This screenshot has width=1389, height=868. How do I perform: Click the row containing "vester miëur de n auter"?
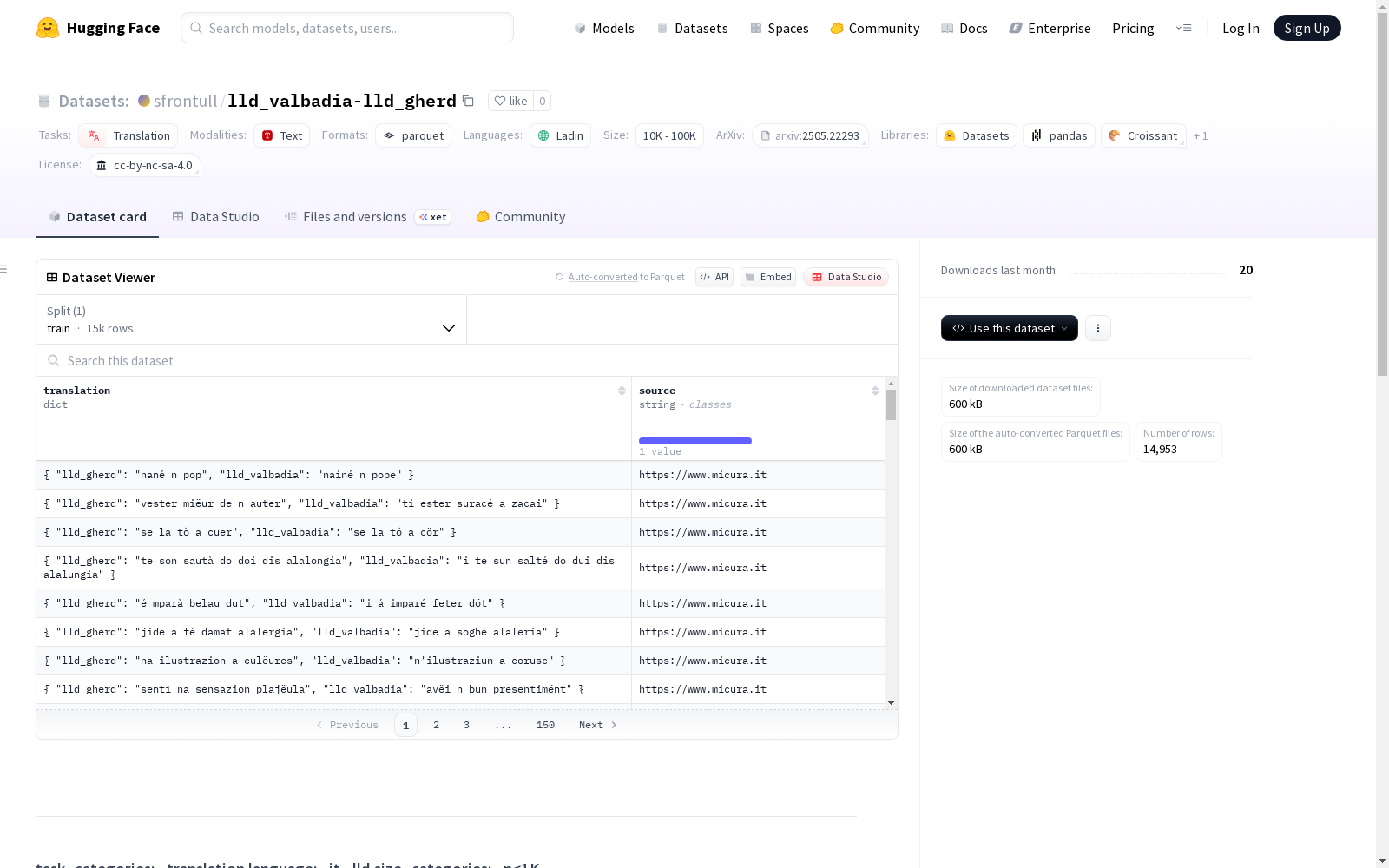(460, 503)
